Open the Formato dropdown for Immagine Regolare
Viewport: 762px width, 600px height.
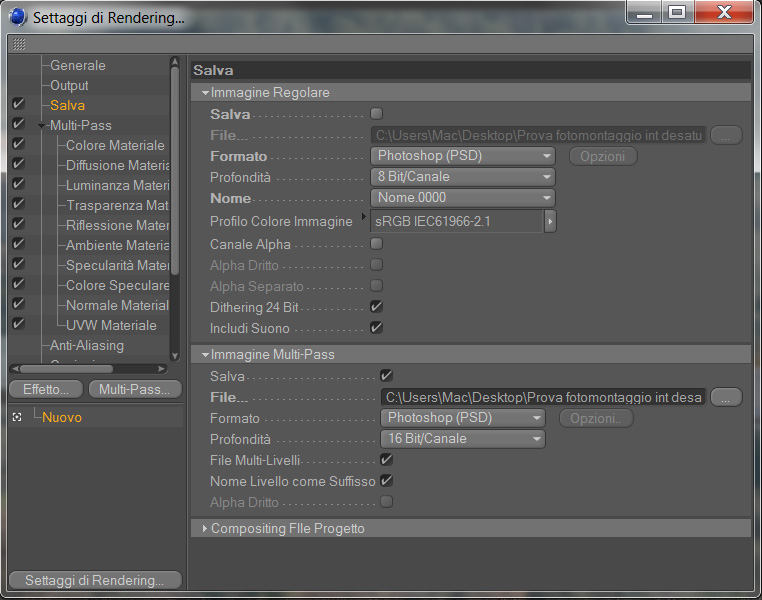pyautogui.click(x=463, y=156)
